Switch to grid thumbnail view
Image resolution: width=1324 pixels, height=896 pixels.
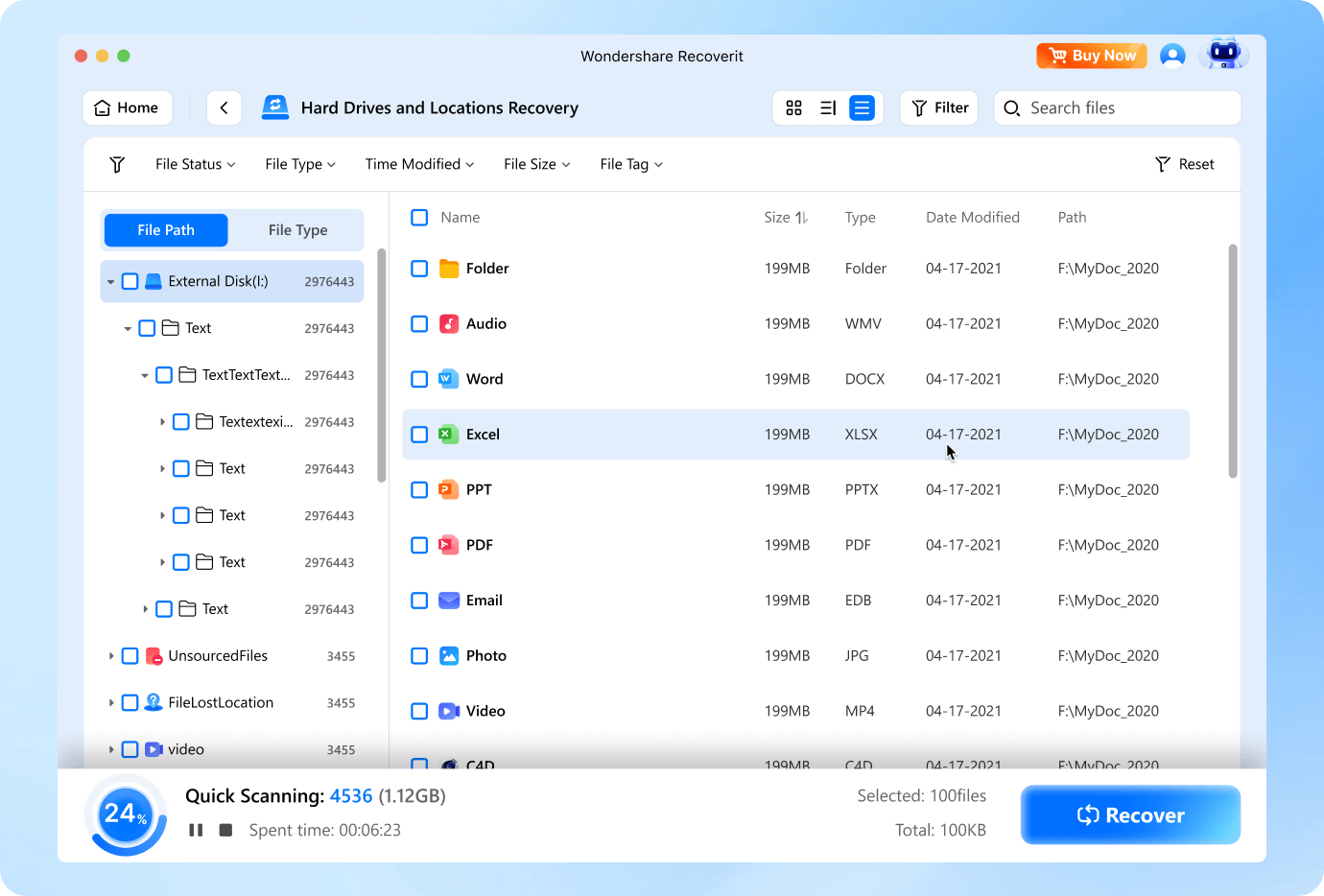pos(793,108)
